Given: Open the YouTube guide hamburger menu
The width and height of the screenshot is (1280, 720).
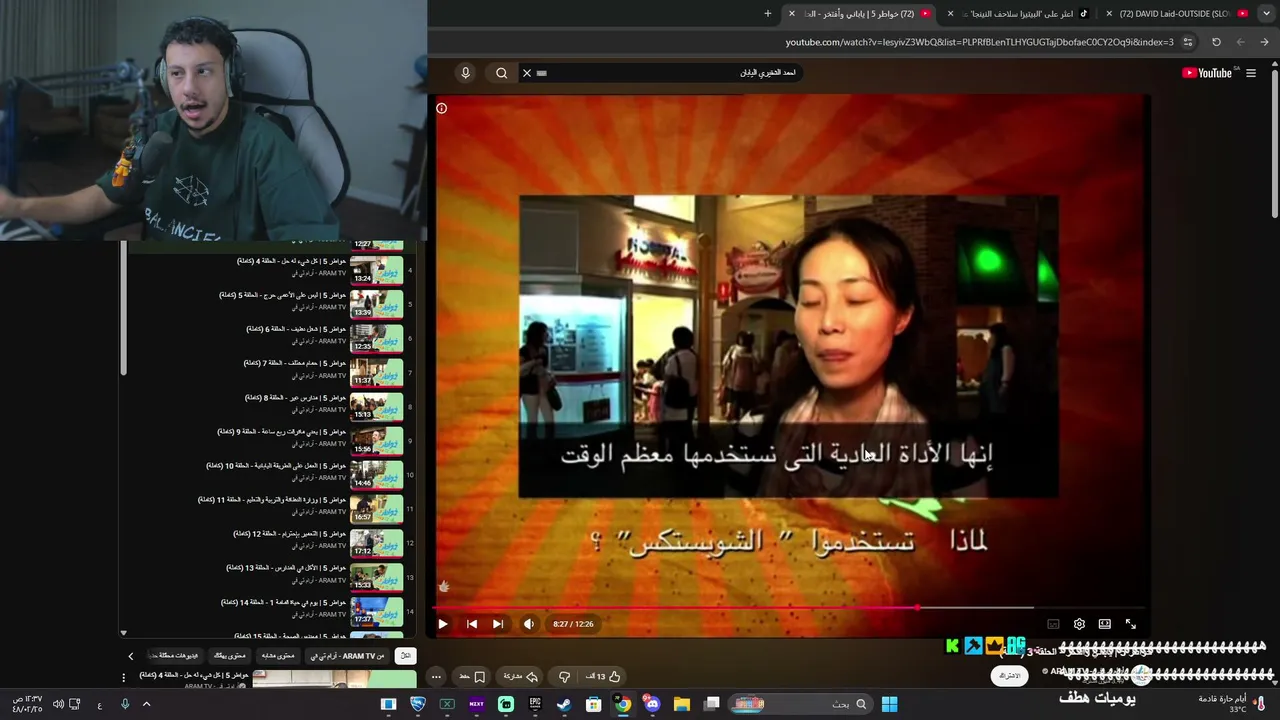Looking at the screenshot, I should click(x=1251, y=73).
